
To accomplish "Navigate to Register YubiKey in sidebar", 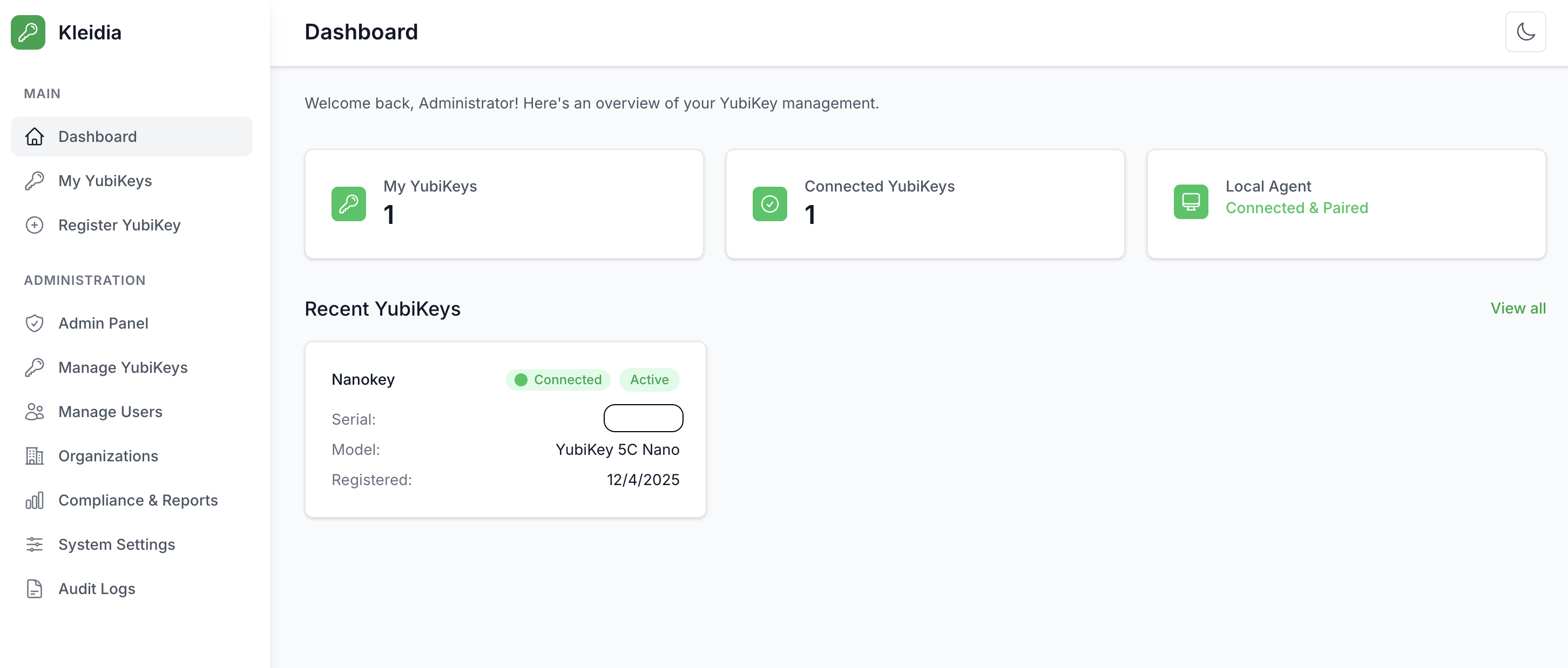I will 119,224.
